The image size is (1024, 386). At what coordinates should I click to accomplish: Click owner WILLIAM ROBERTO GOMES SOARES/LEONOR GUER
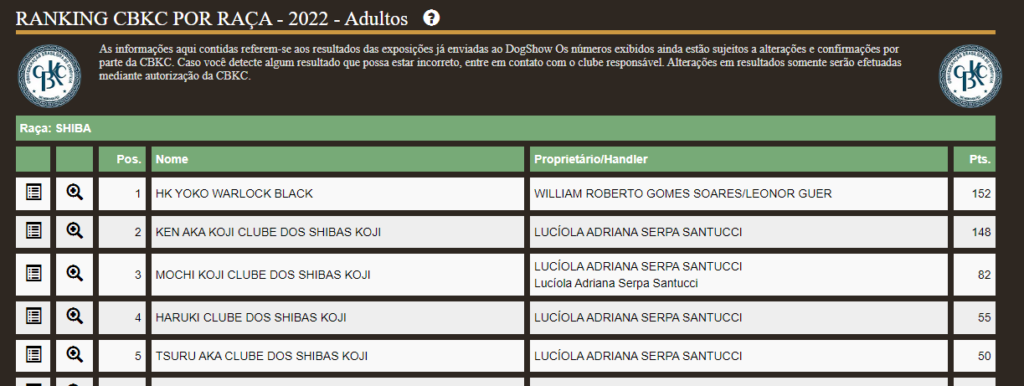point(683,194)
